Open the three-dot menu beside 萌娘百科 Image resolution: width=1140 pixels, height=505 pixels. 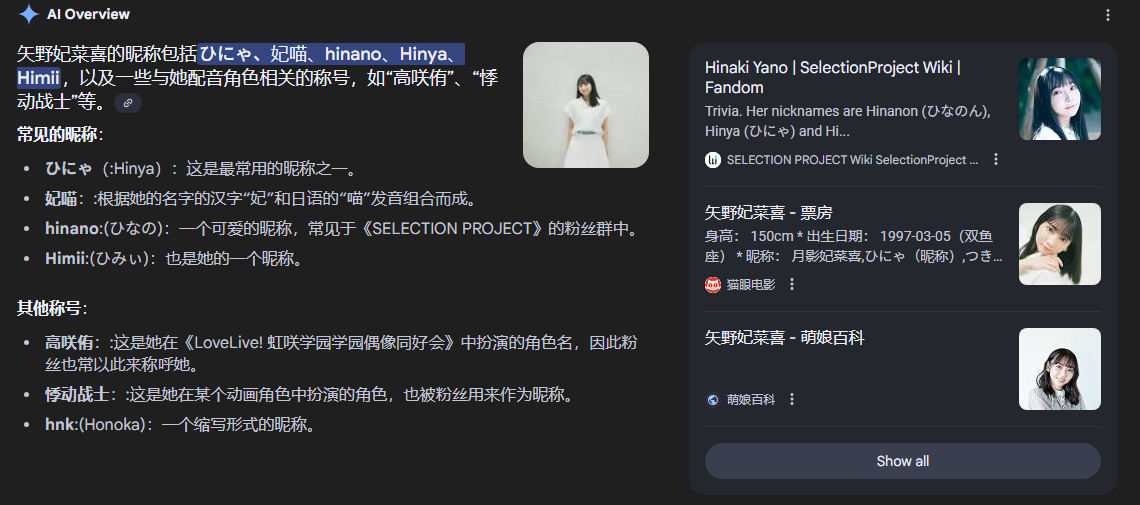792,399
